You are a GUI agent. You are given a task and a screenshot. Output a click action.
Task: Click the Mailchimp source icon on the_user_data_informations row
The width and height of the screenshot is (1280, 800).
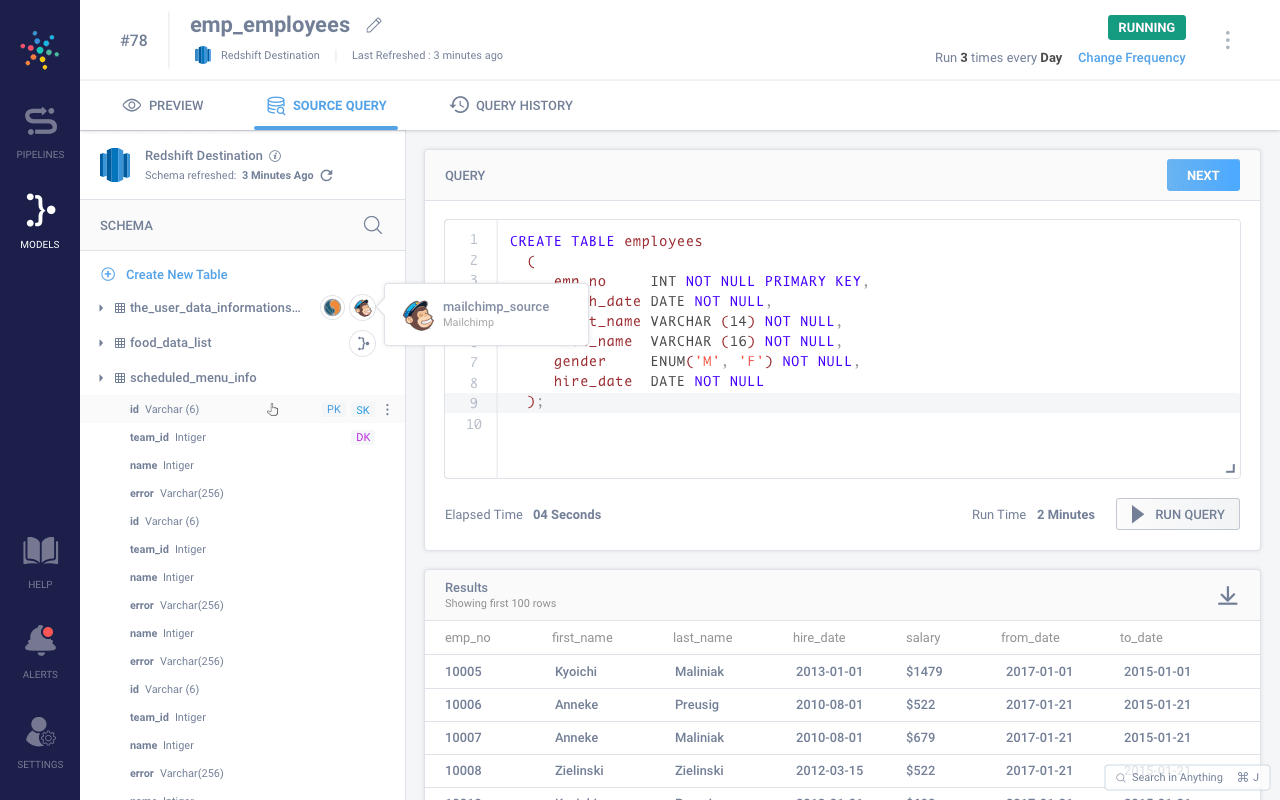pyautogui.click(x=362, y=308)
